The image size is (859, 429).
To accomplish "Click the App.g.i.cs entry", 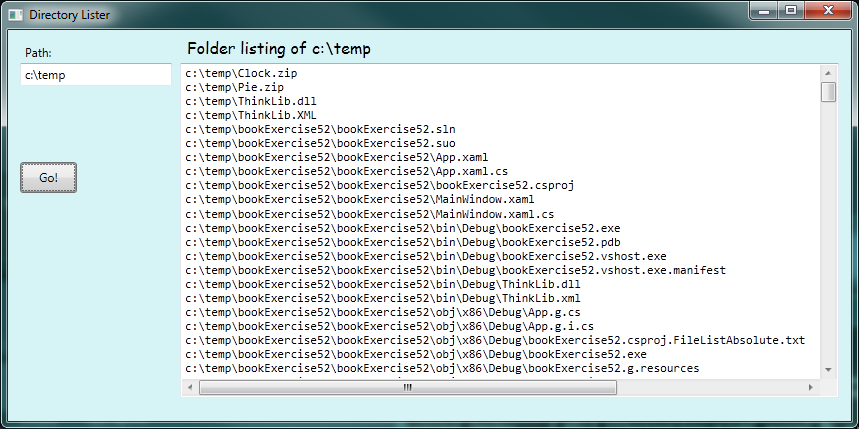I will click(390, 327).
